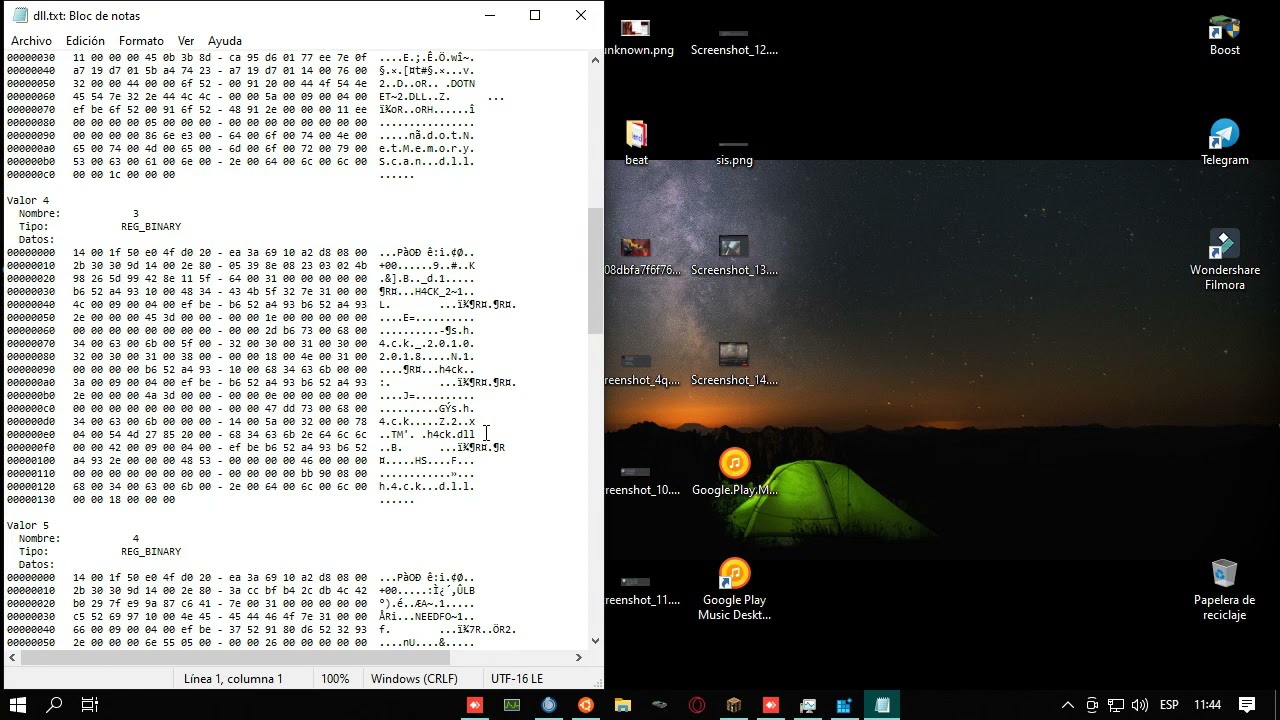The width and height of the screenshot is (1280, 720).
Task: Click the 'Valor 5' heading text
Action: point(28,525)
